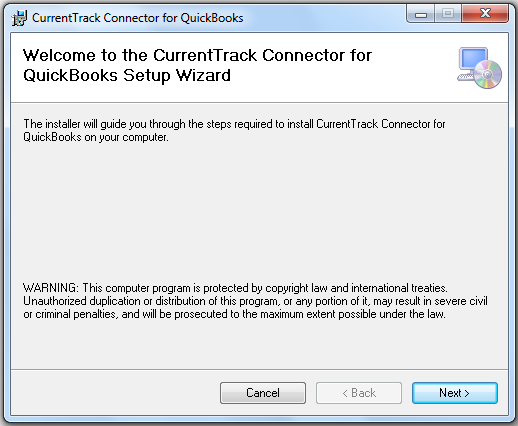The image size is (518, 426).
Task: Close the setup wizard with the red X
Action: click(x=485, y=14)
